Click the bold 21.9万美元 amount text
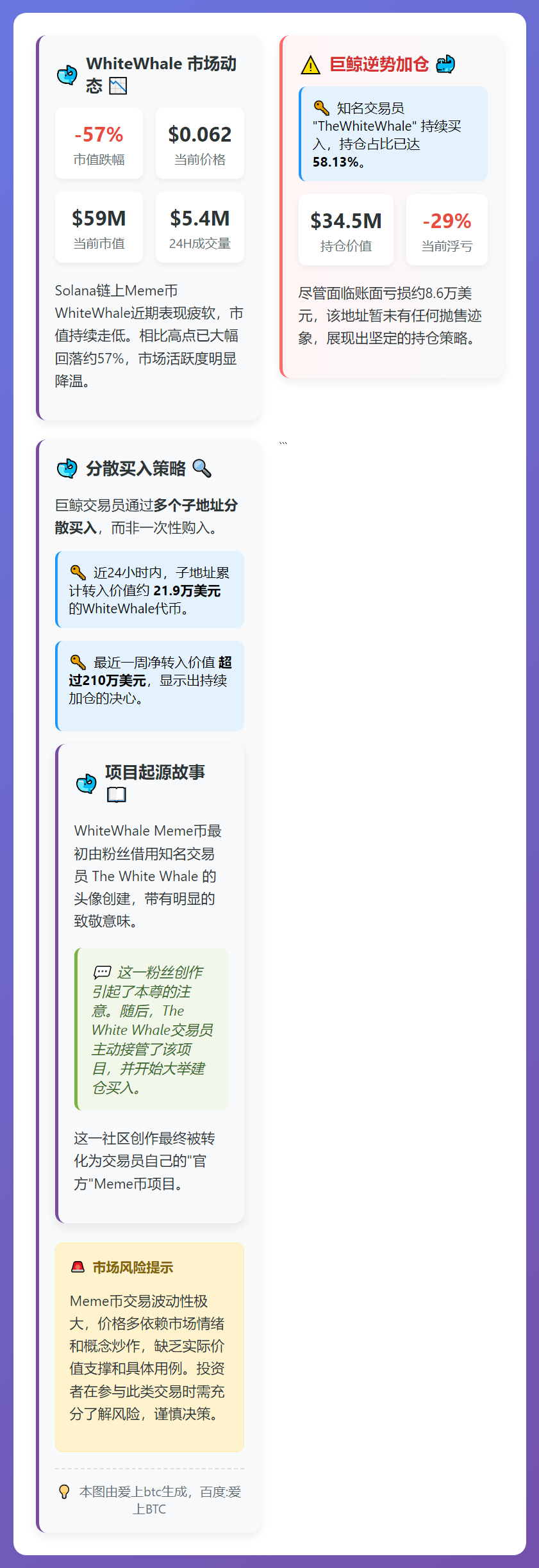Viewport: 539px width, 1568px height. point(187,590)
